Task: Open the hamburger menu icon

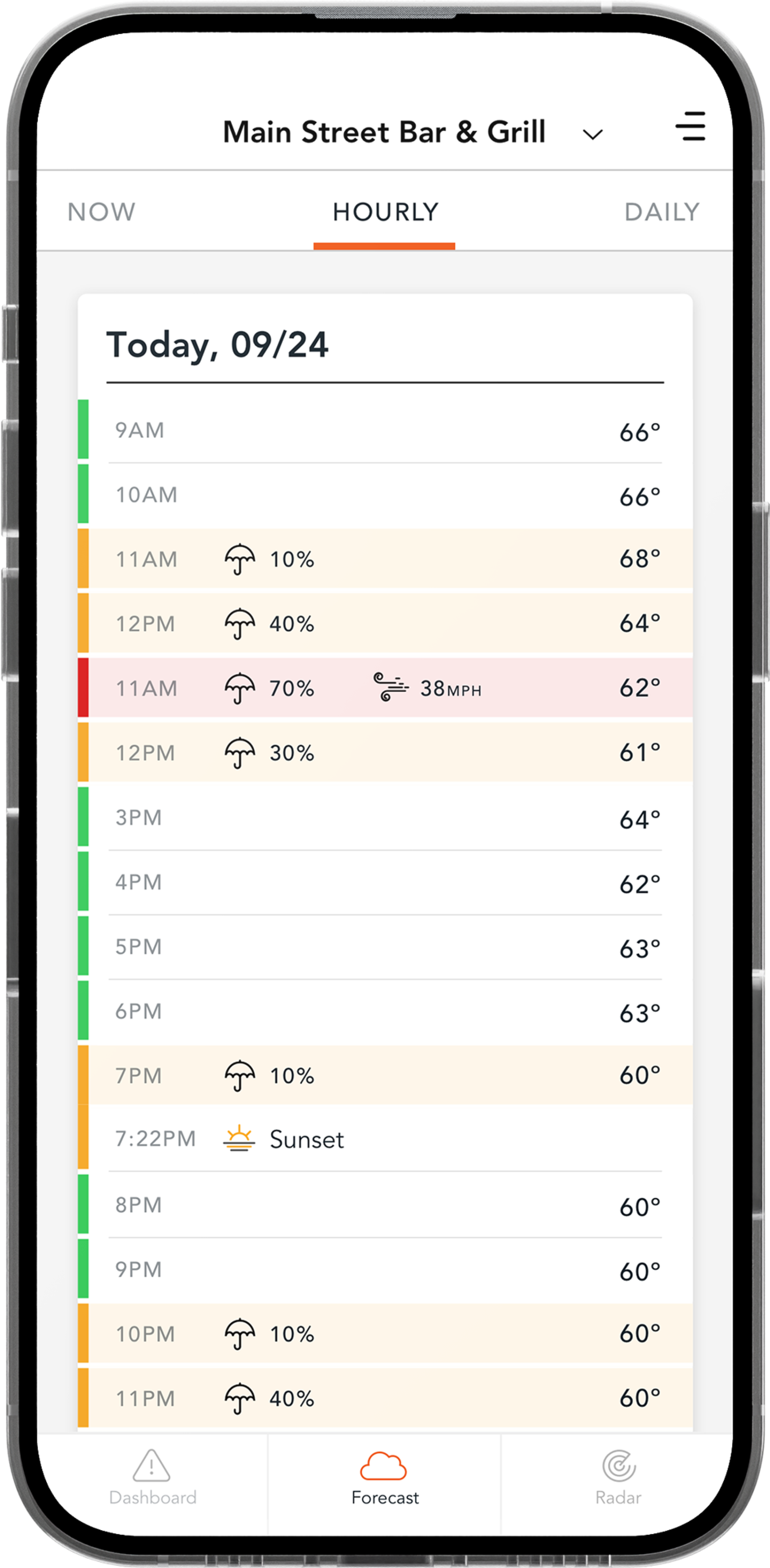Action: (x=690, y=127)
